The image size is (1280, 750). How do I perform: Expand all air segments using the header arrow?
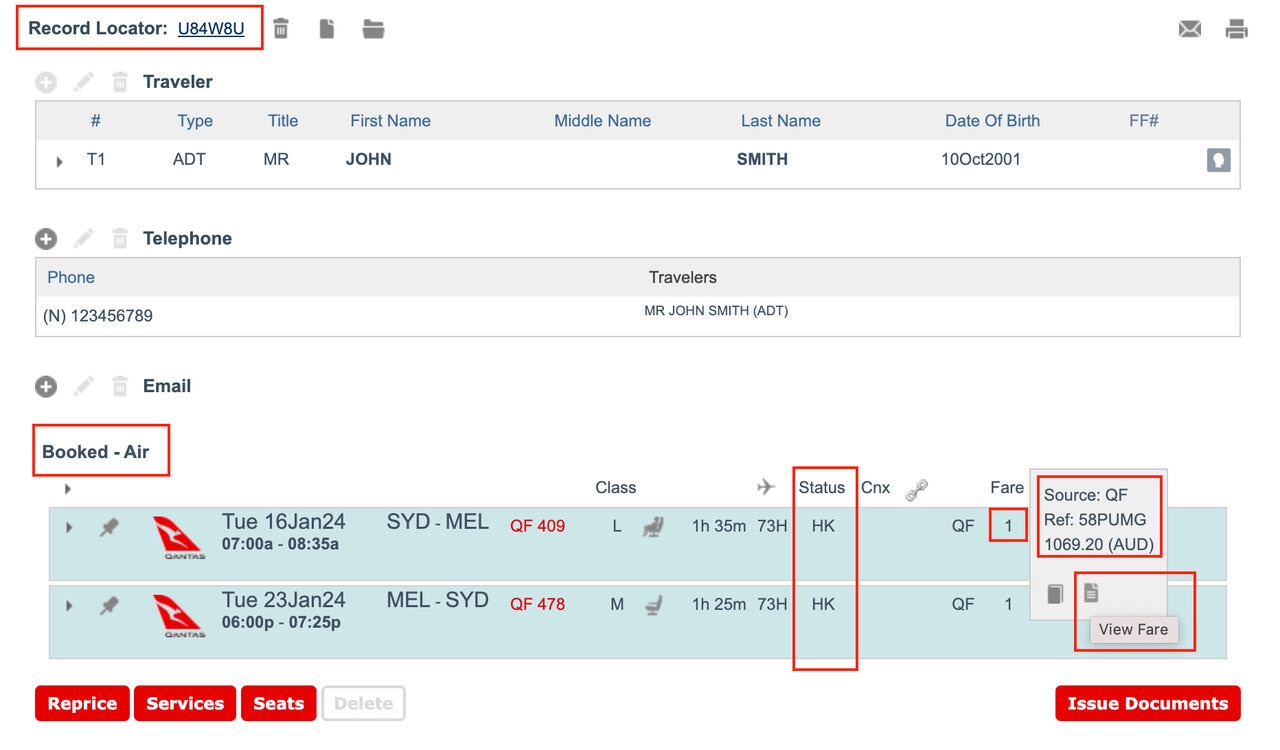click(68, 489)
